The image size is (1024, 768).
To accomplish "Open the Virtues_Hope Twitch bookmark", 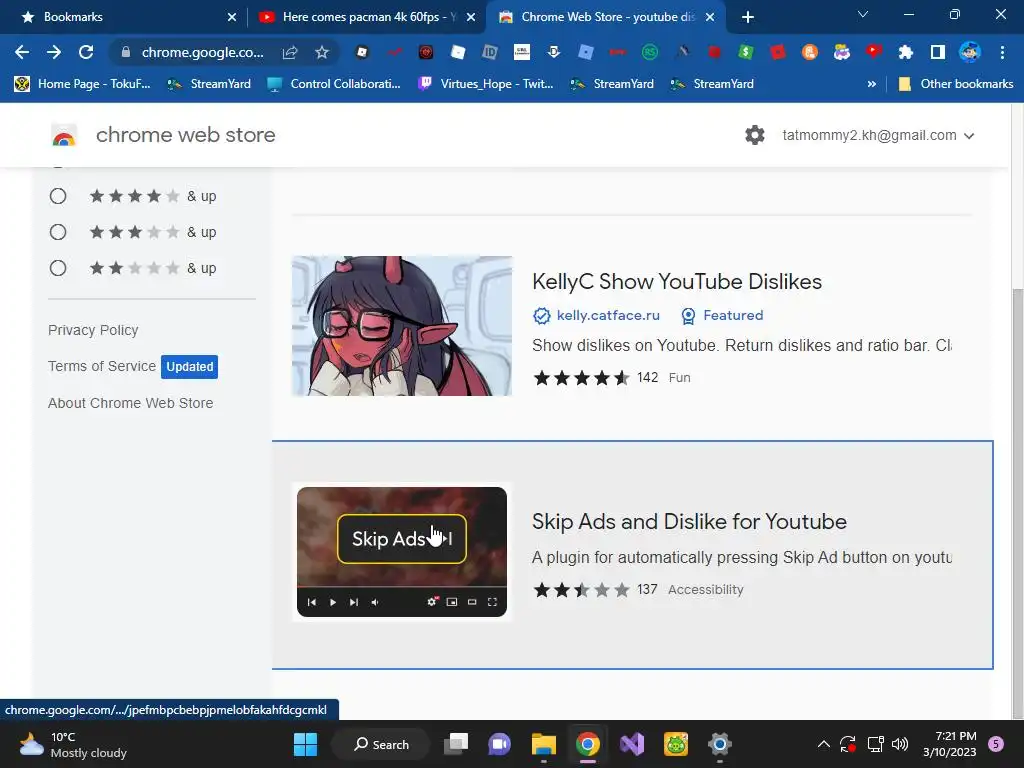I will 487,84.
